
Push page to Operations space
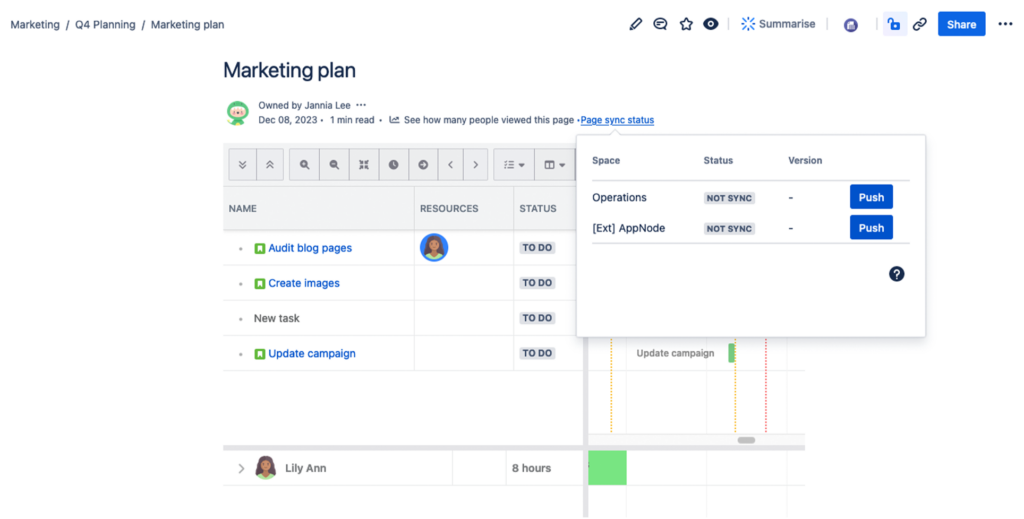pyautogui.click(x=871, y=197)
